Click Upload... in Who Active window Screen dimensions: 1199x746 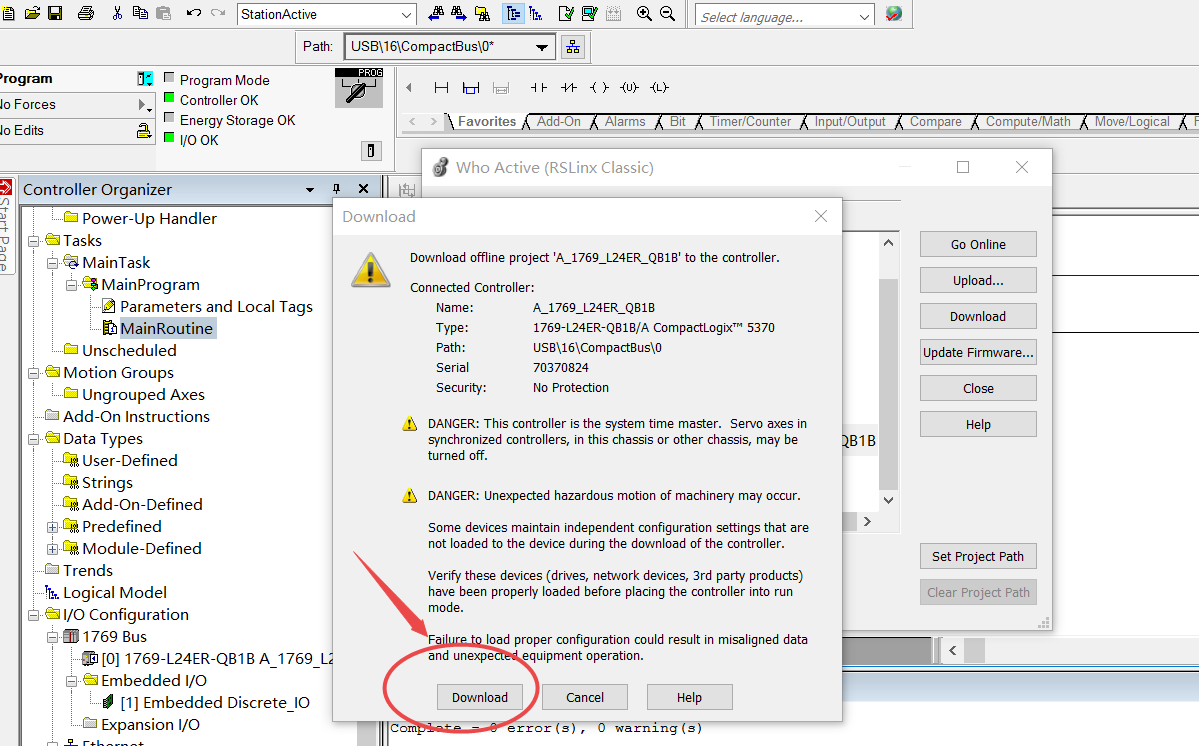click(x=978, y=281)
